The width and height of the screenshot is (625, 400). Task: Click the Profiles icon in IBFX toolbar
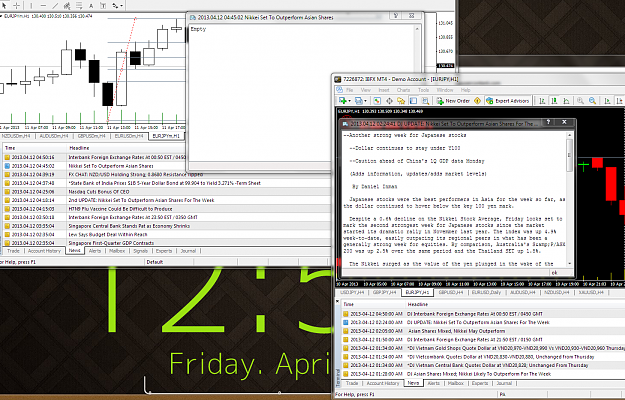click(359, 101)
